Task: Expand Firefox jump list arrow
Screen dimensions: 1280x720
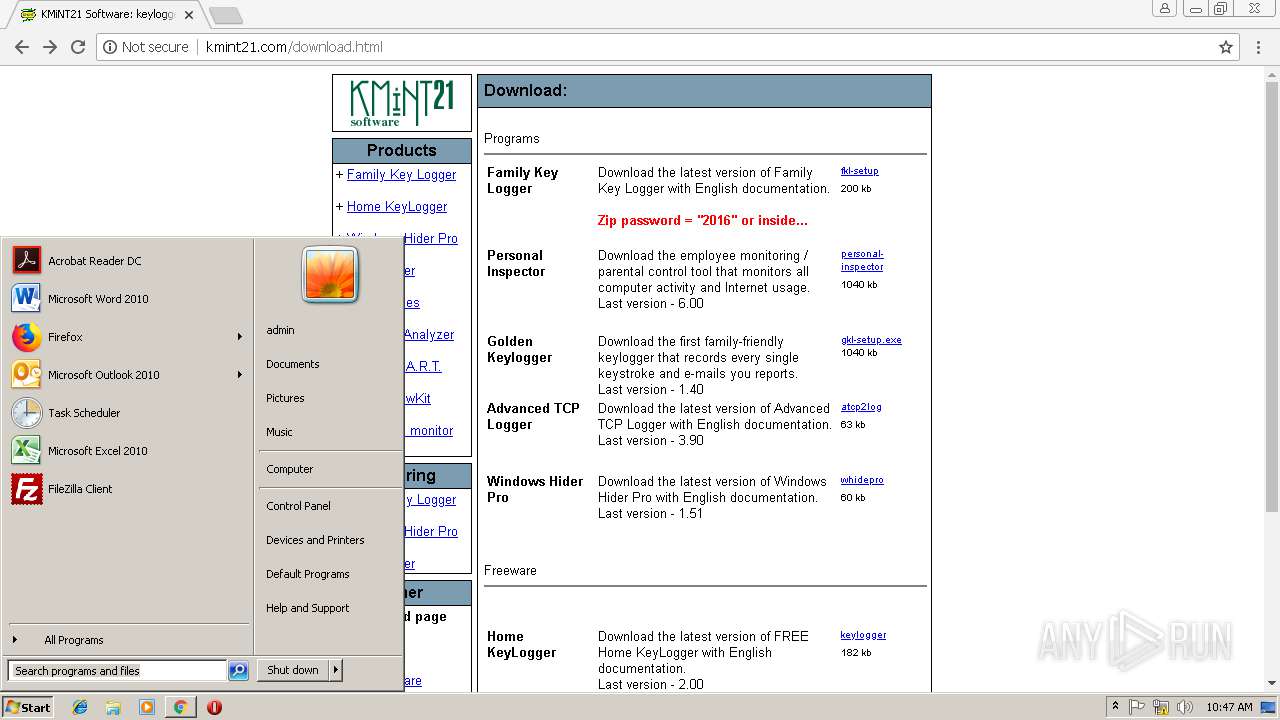Action: 239,337
